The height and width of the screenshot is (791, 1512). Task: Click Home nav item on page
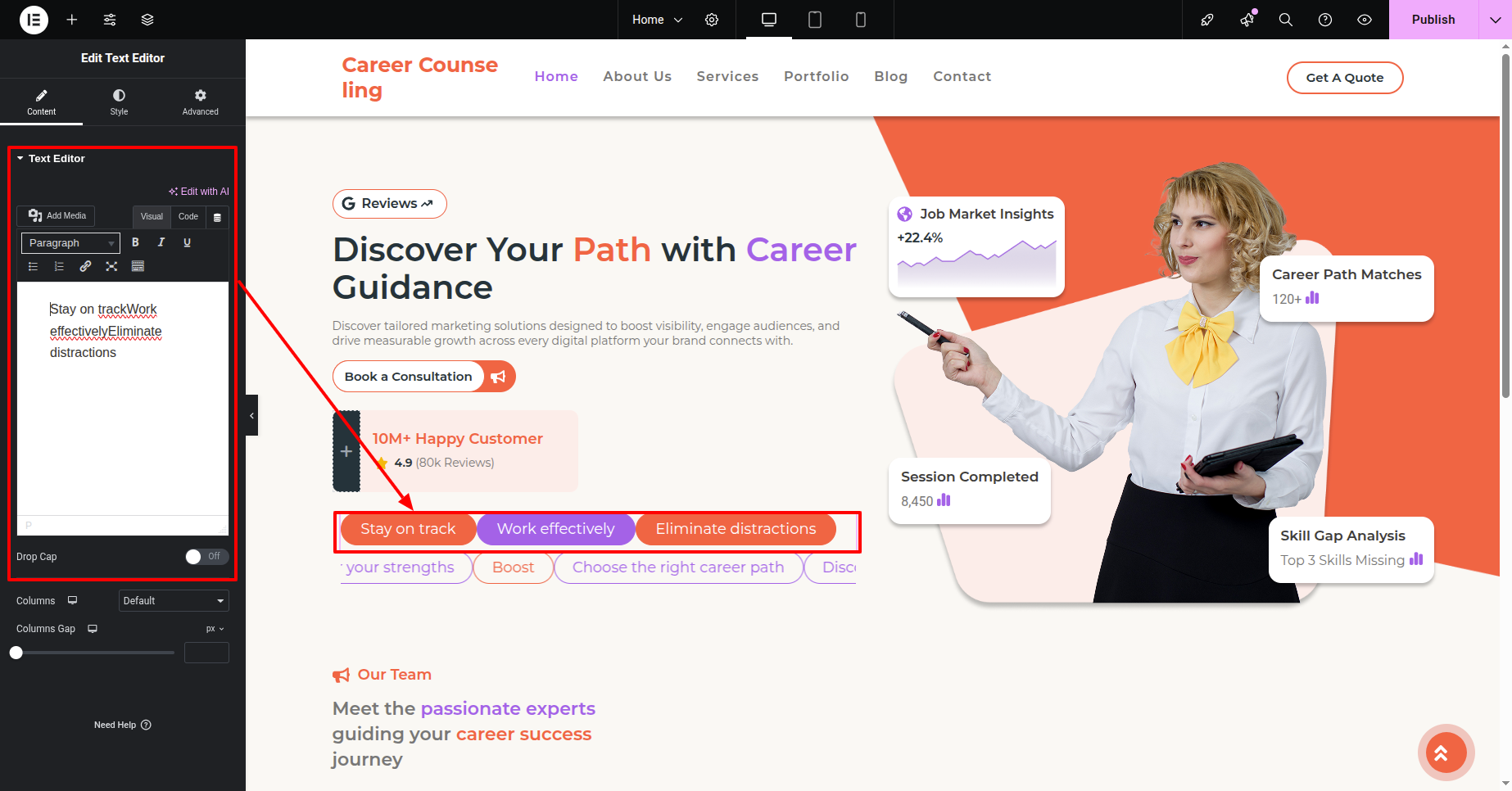coord(556,76)
